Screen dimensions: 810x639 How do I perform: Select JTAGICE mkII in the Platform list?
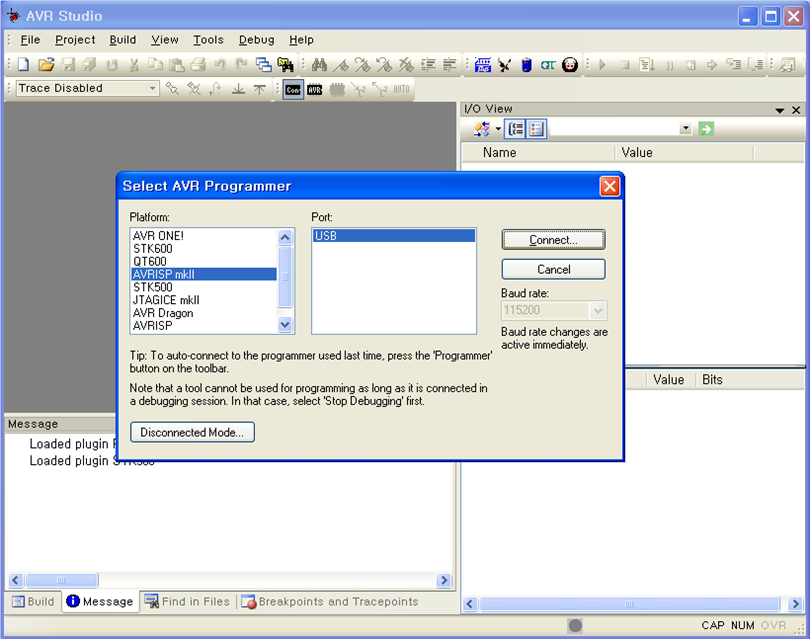point(204,300)
